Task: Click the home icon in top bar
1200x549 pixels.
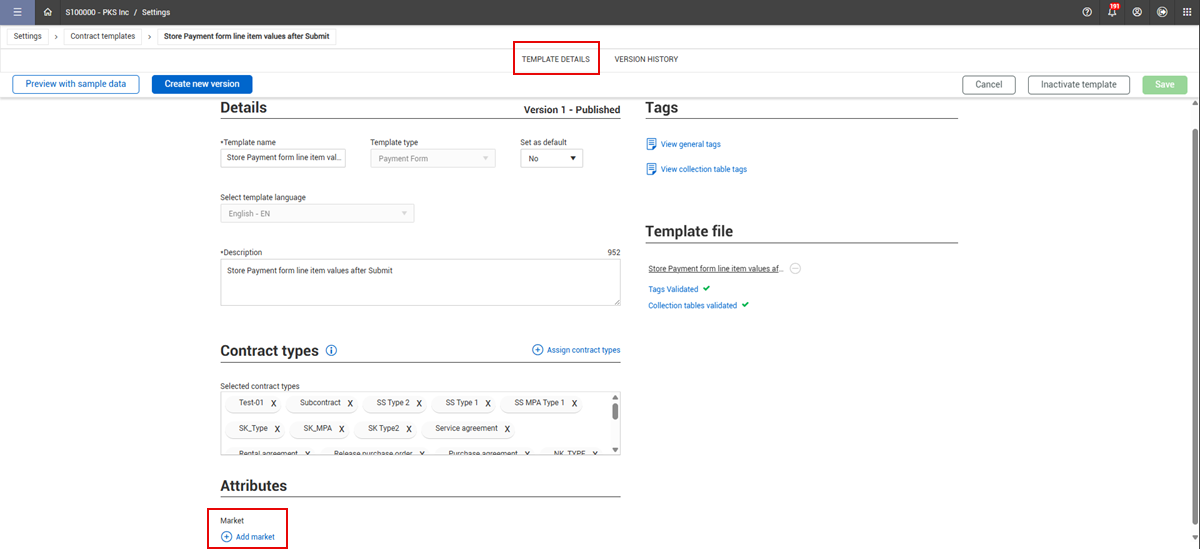Action: click(47, 12)
